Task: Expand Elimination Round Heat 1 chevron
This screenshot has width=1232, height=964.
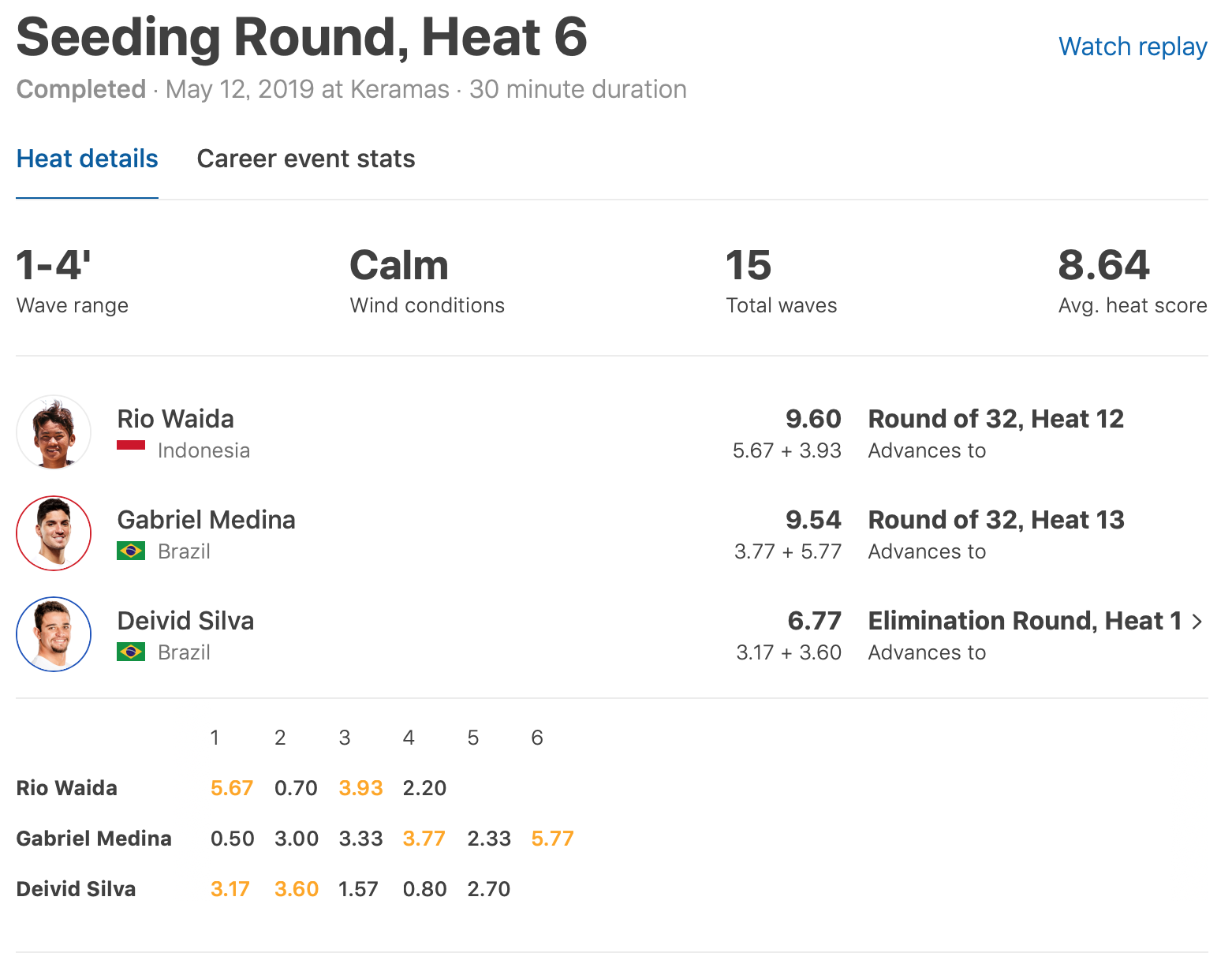Action: (x=1197, y=622)
